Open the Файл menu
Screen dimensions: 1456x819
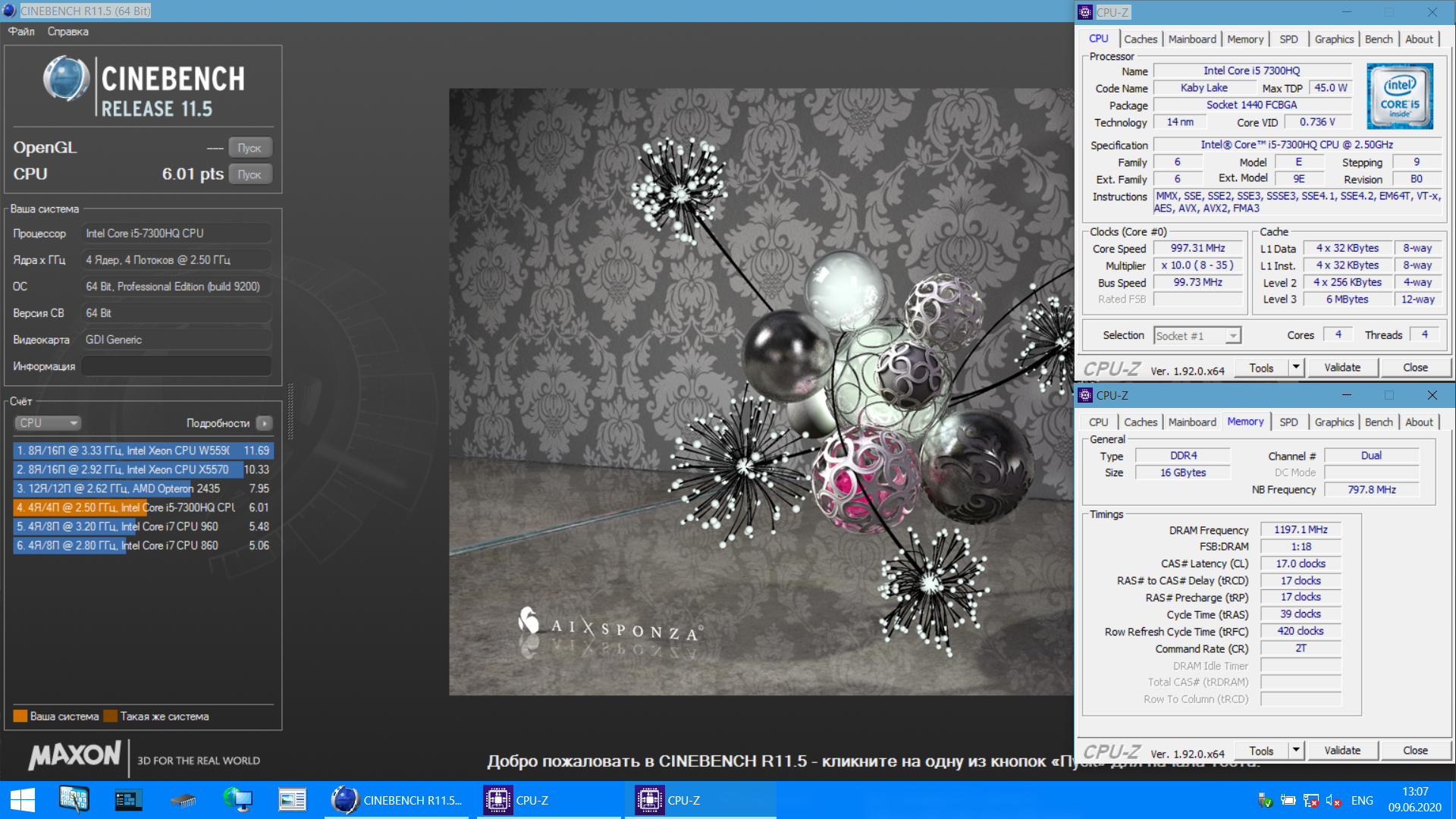[x=21, y=31]
